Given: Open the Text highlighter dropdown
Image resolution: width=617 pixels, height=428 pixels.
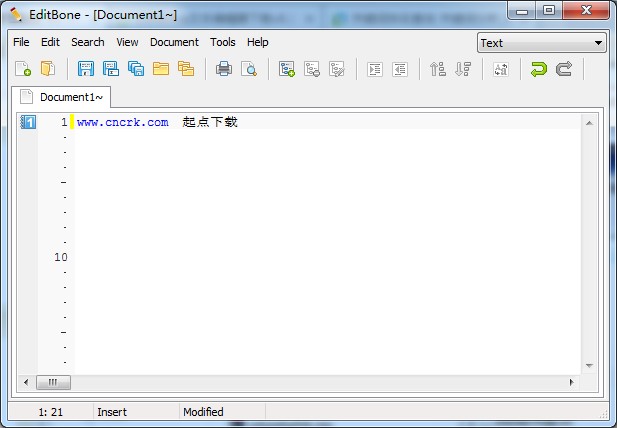Looking at the screenshot, I should coord(541,42).
